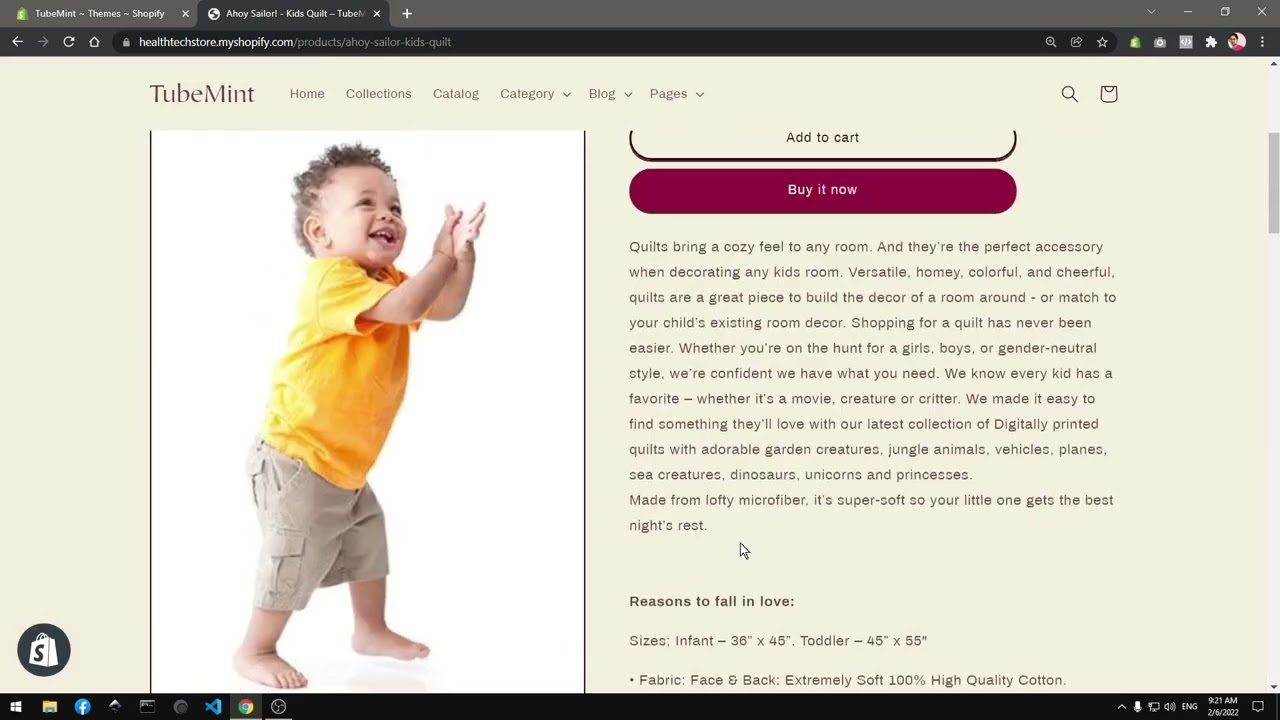This screenshot has height=720, width=1280.
Task: Open a new browser tab
Action: 407,13
